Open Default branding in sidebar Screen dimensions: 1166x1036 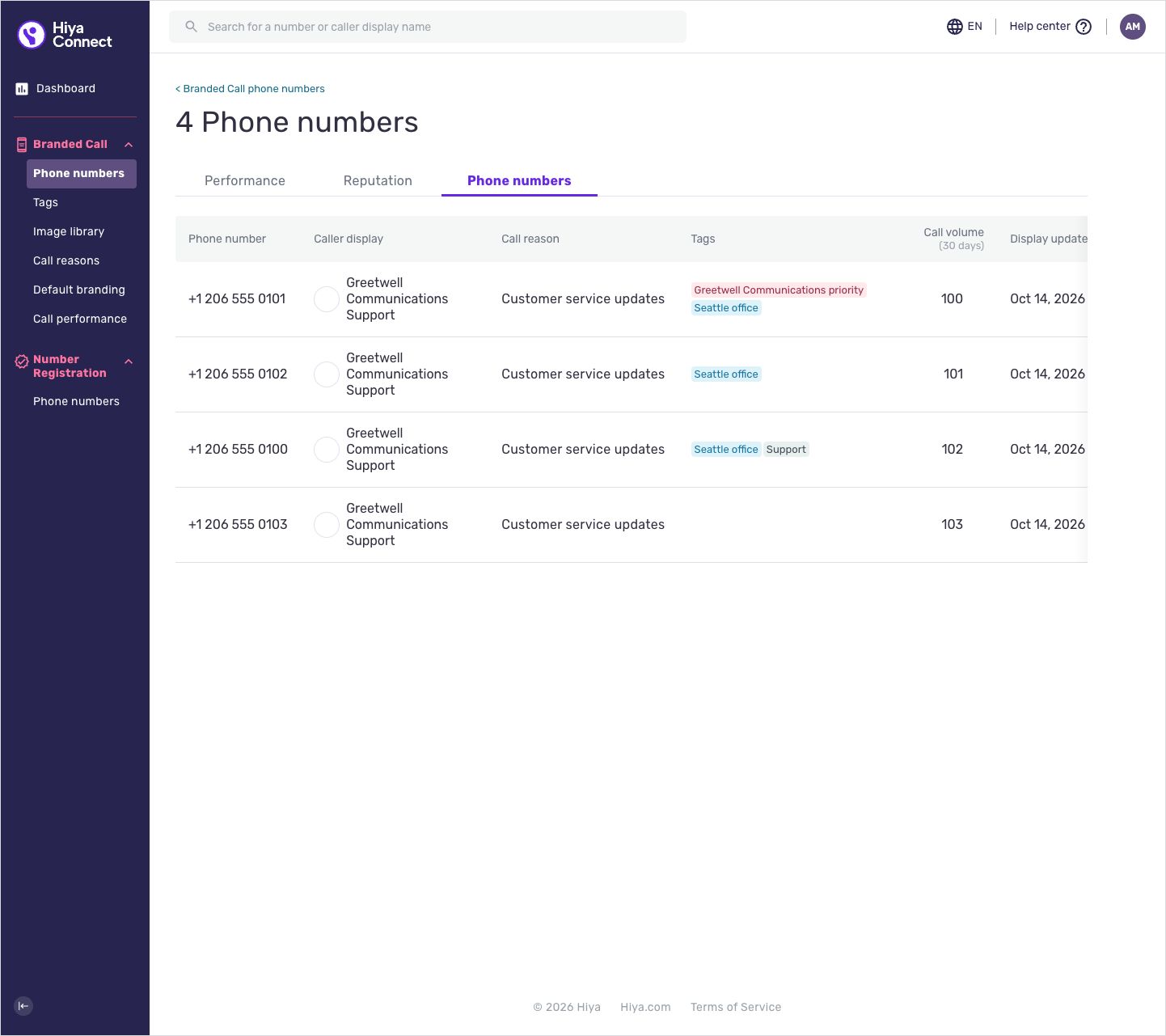(79, 290)
